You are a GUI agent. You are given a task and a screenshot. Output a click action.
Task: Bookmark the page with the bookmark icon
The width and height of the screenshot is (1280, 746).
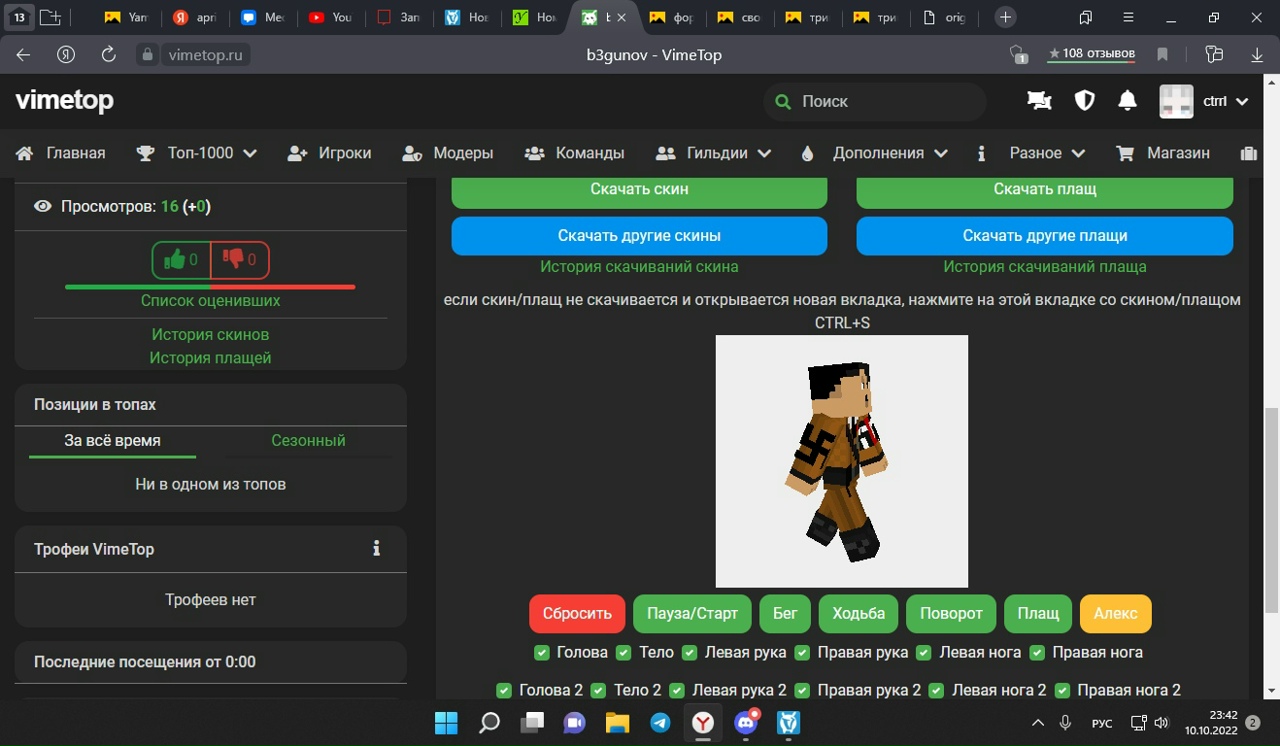pyautogui.click(x=1162, y=55)
